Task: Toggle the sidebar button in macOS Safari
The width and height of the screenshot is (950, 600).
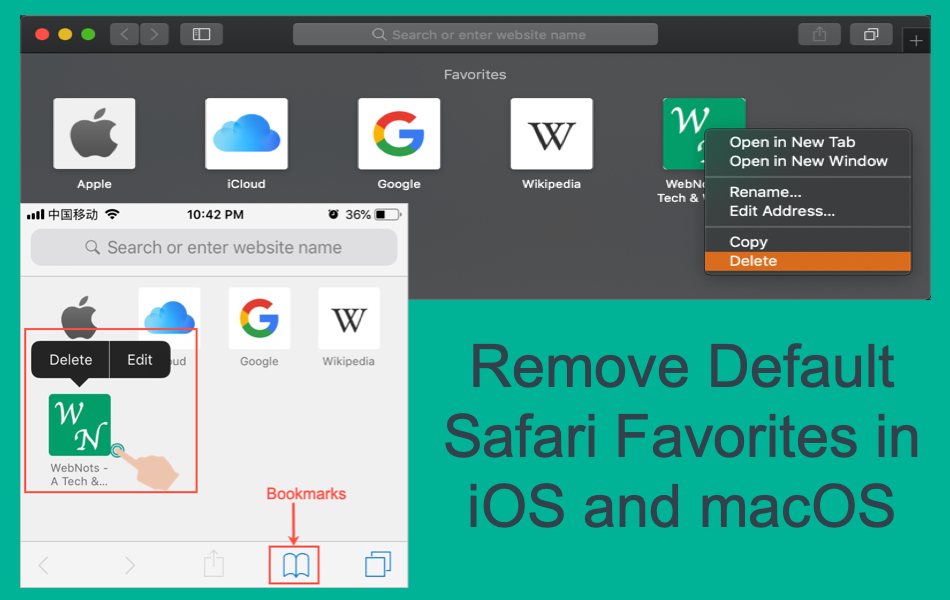Action: 201,34
